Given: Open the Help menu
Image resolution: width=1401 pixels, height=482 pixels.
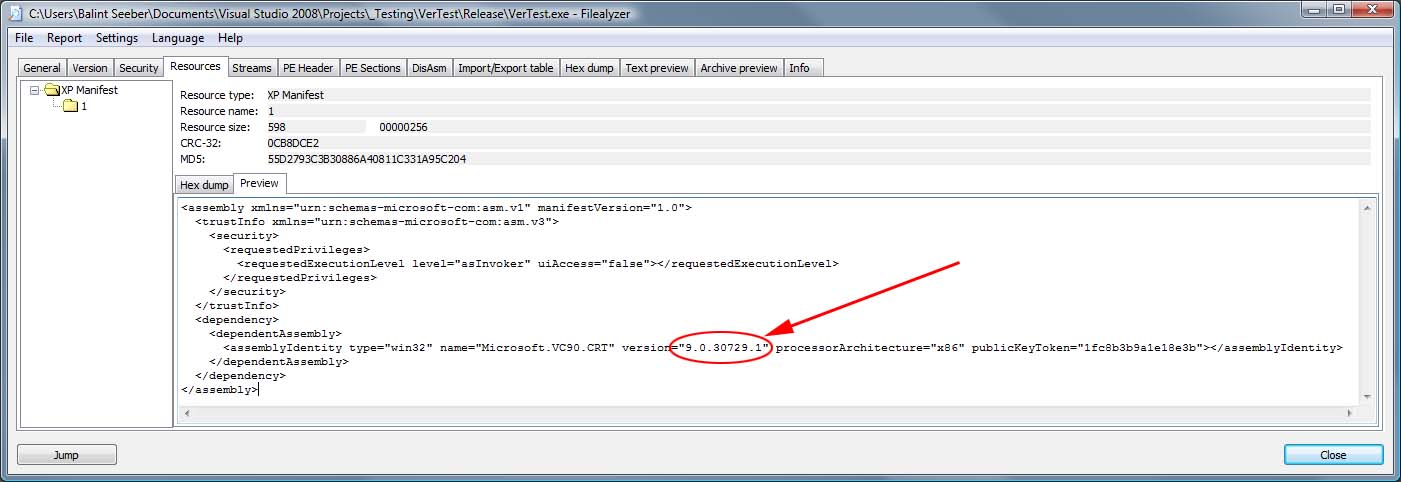Looking at the screenshot, I should coord(230,38).
